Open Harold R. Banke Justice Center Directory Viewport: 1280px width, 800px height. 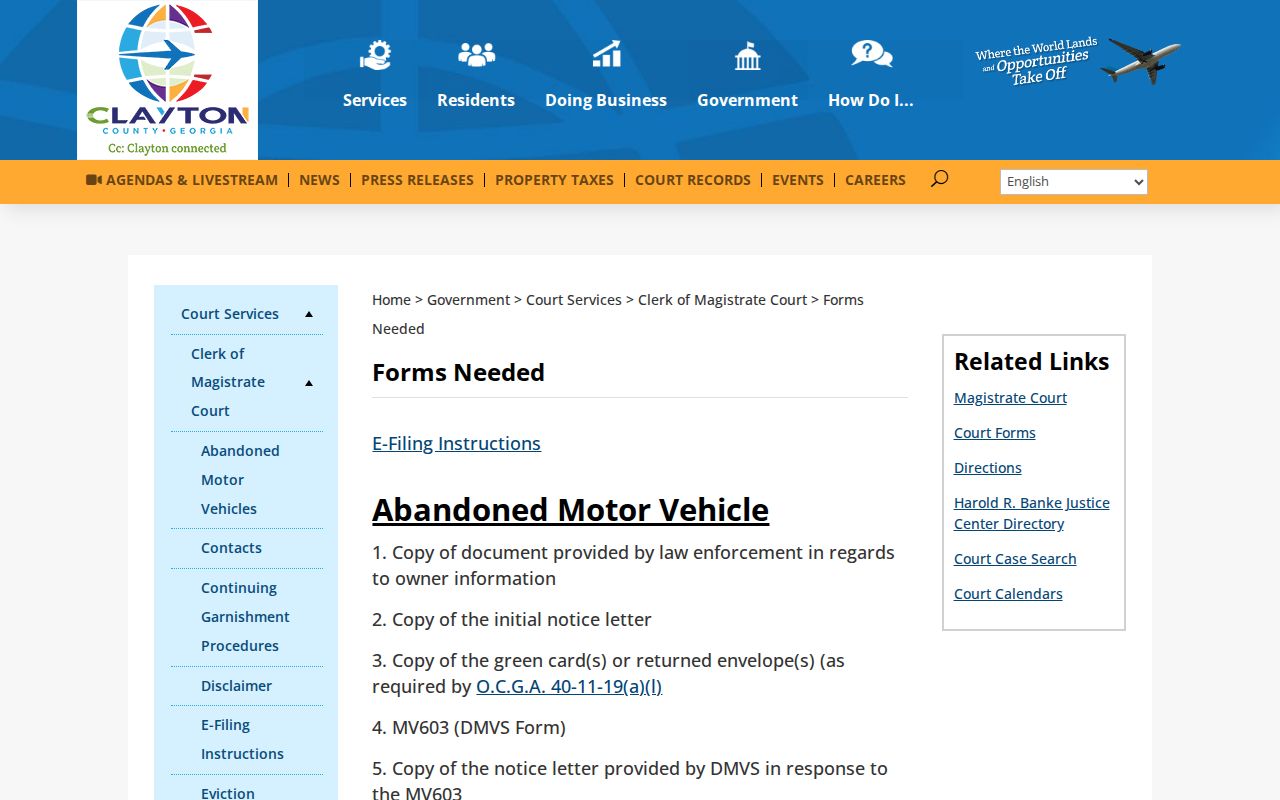(x=1032, y=513)
